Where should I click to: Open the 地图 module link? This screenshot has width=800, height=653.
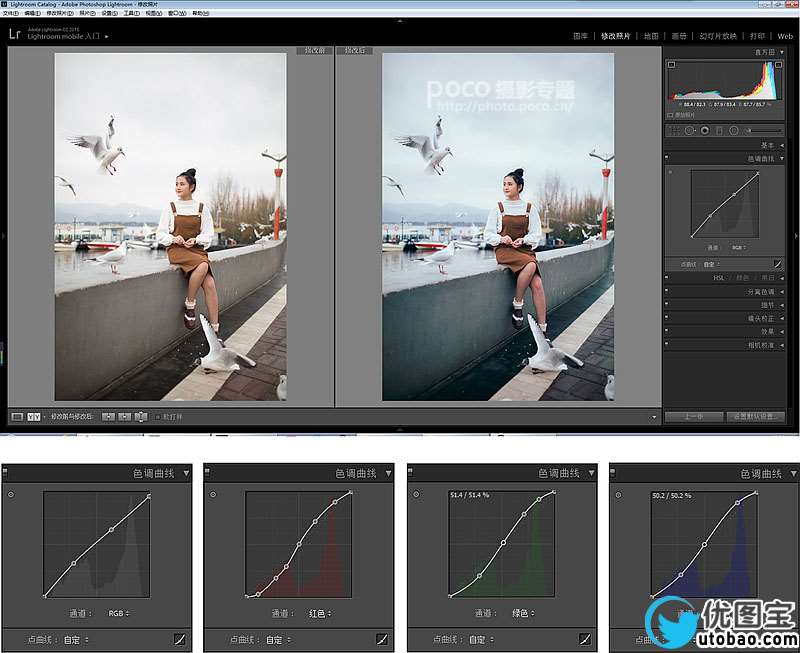651,36
